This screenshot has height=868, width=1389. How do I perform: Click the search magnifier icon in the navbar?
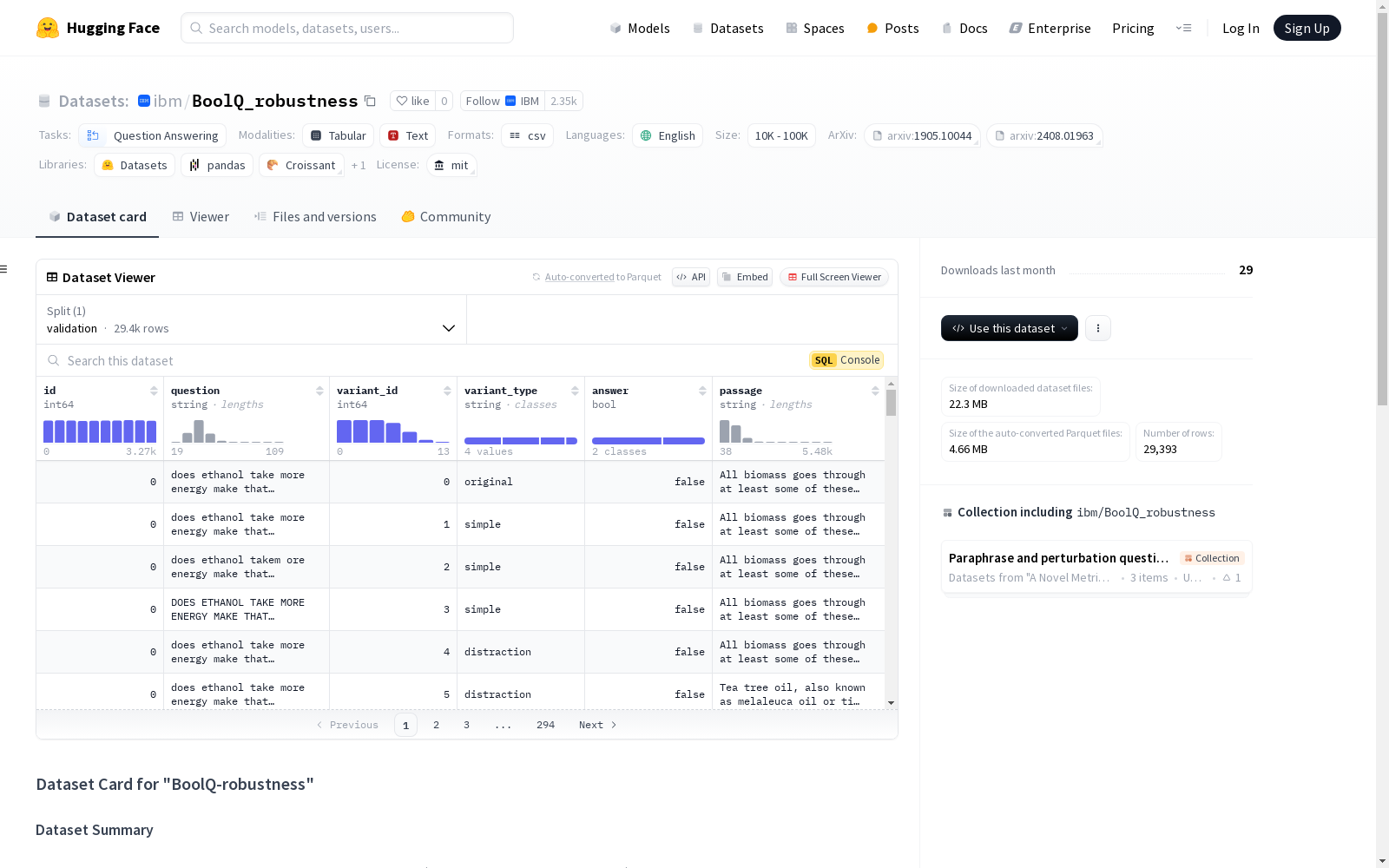(197, 28)
